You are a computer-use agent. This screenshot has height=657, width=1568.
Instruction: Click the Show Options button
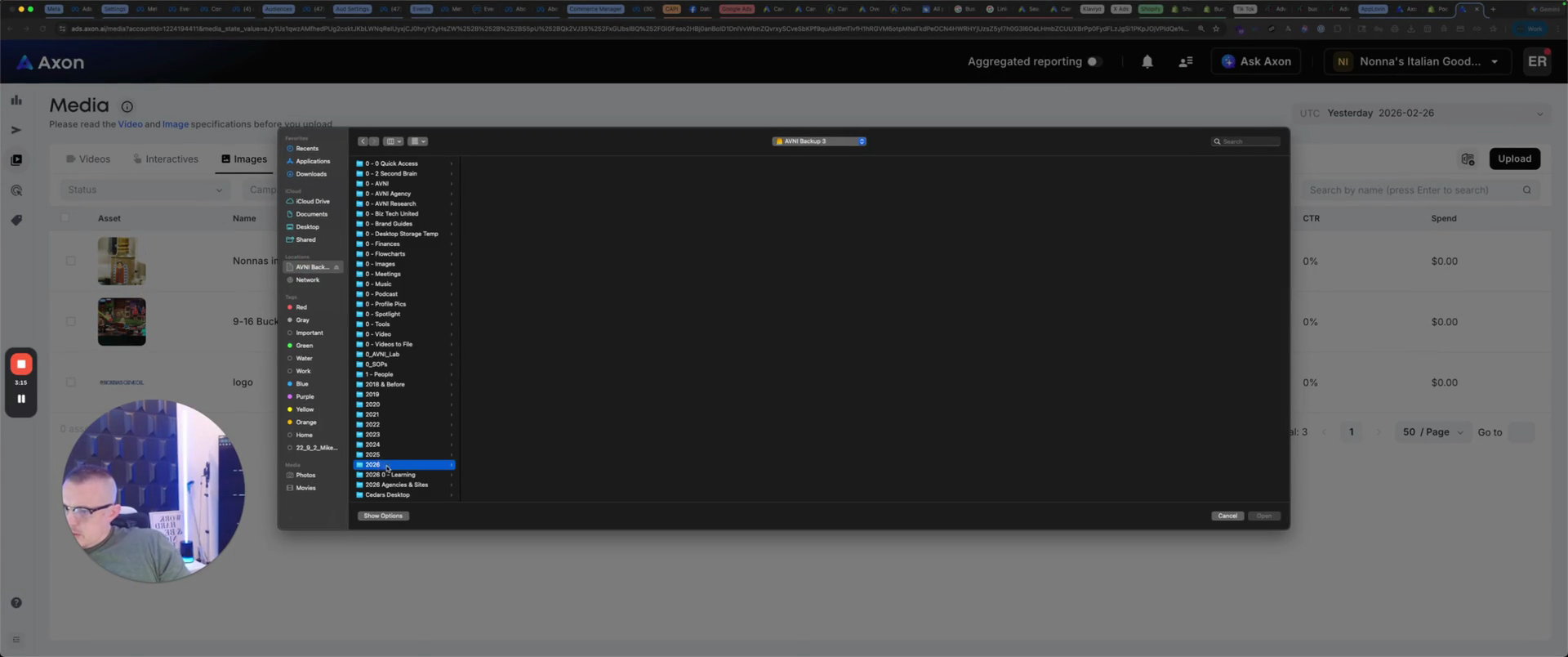click(383, 516)
